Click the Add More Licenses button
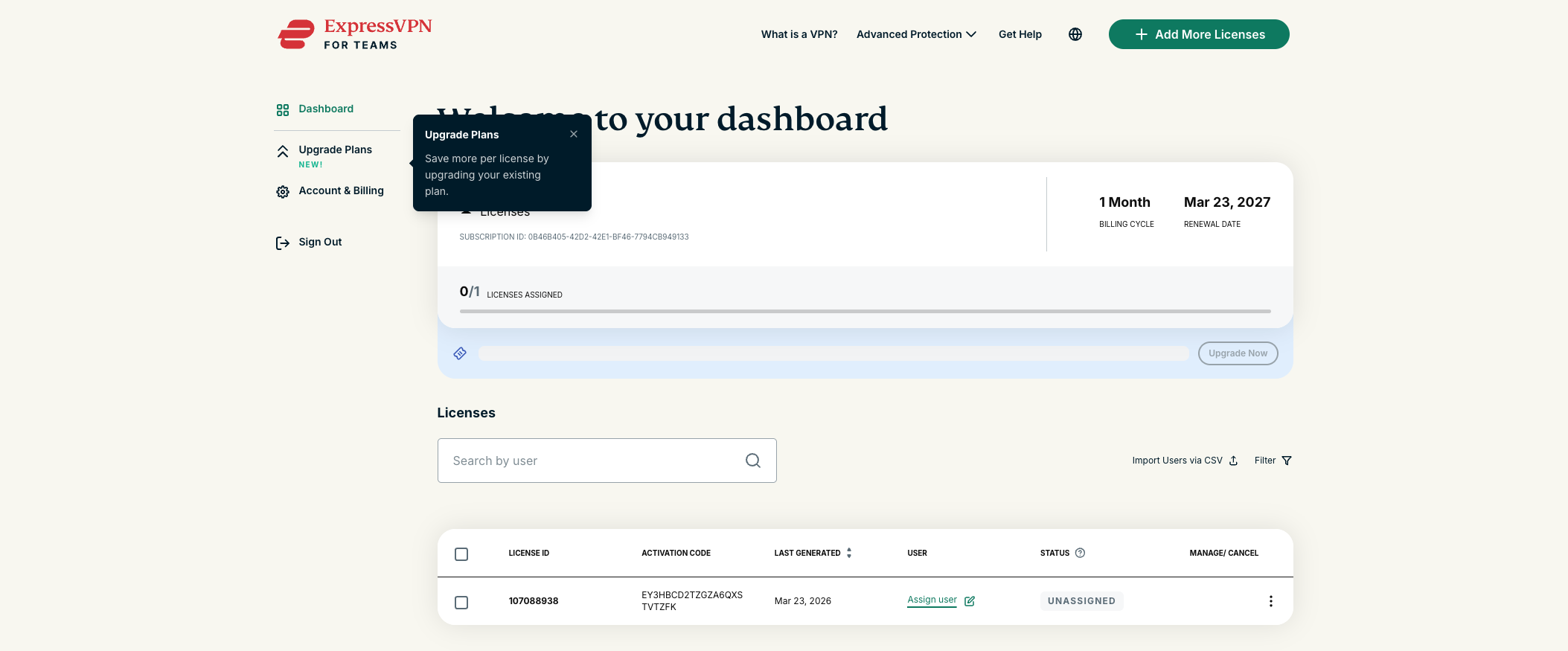Viewport: 1568px width, 651px height. pos(1198,34)
